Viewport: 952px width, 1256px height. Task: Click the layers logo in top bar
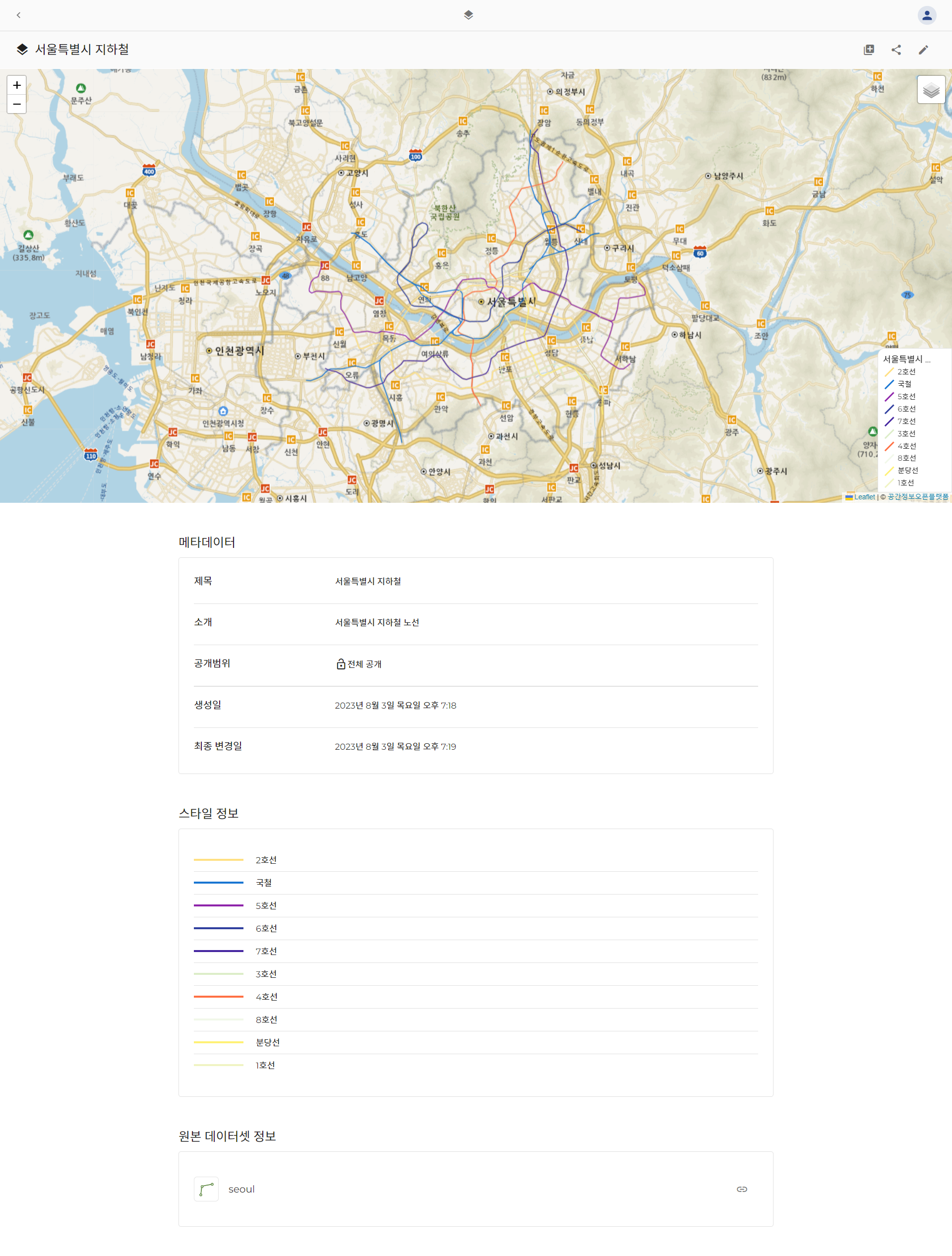pyautogui.click(x=469, y=15)
